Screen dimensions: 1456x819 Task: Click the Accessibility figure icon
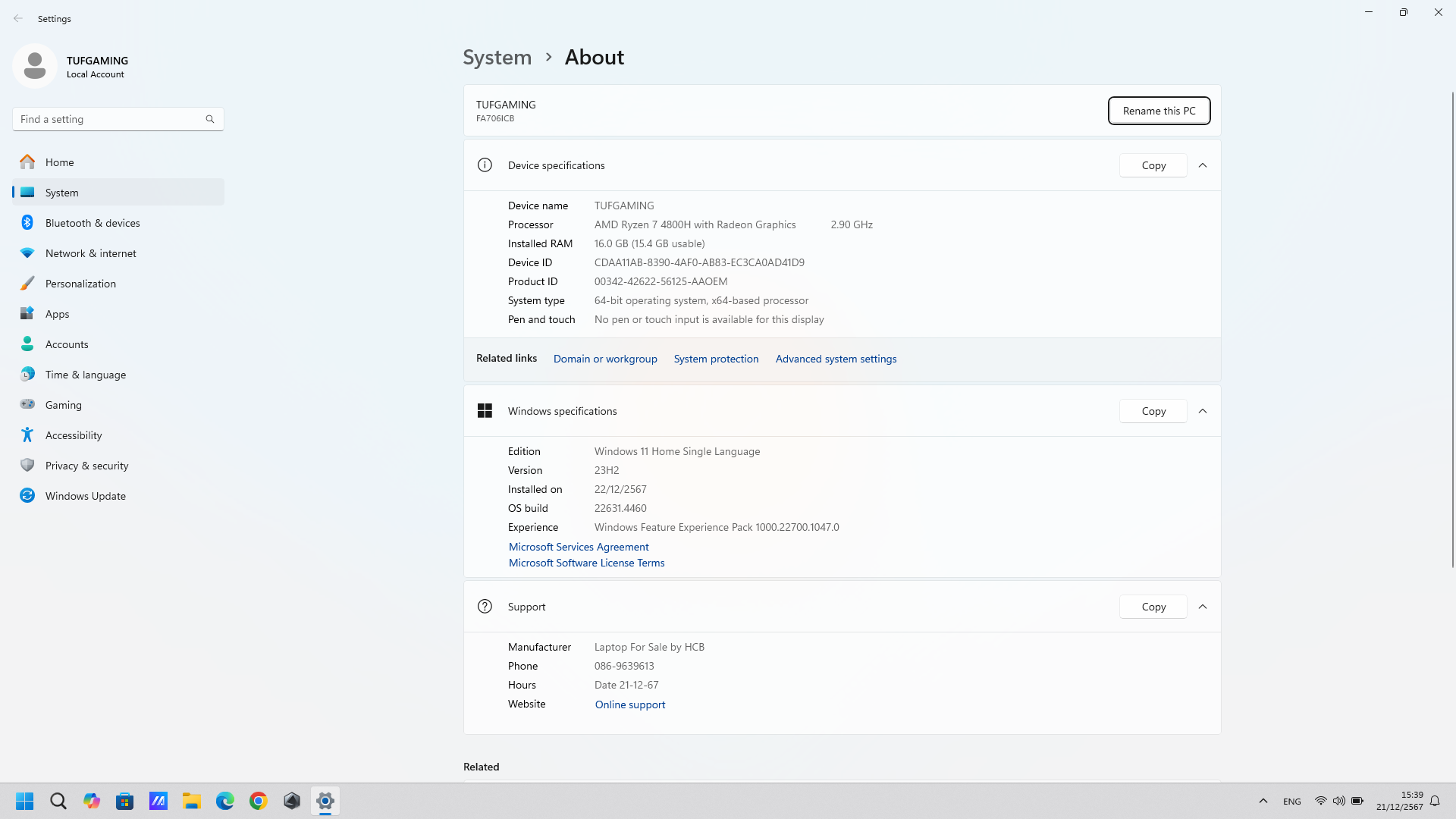click(x=27, y=435)
